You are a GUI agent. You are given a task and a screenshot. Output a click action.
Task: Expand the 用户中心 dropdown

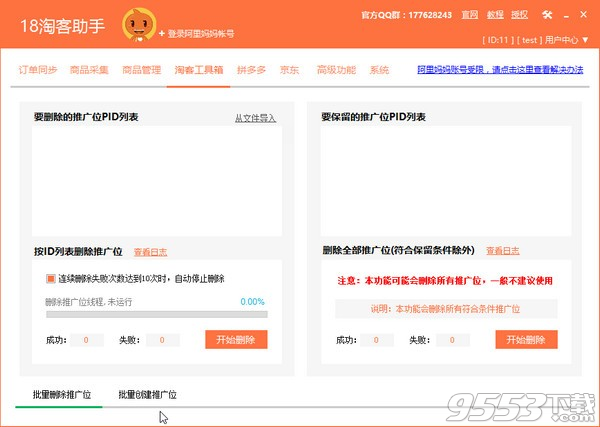[x=566, y=40]
